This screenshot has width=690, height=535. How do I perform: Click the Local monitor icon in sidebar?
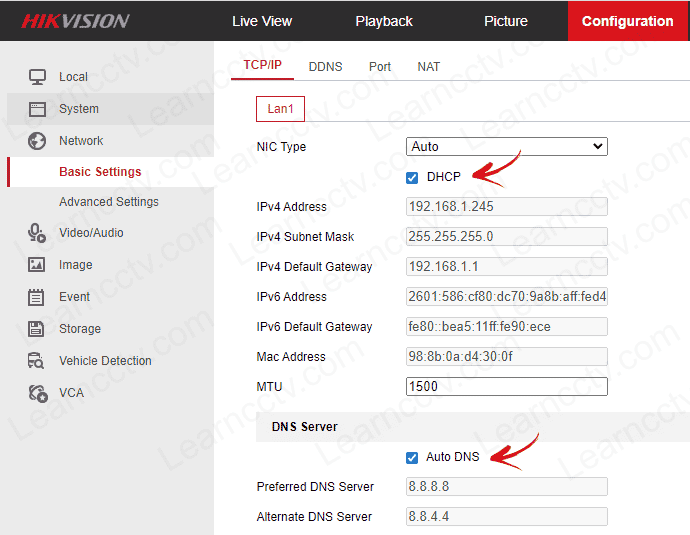click(37, 77)
